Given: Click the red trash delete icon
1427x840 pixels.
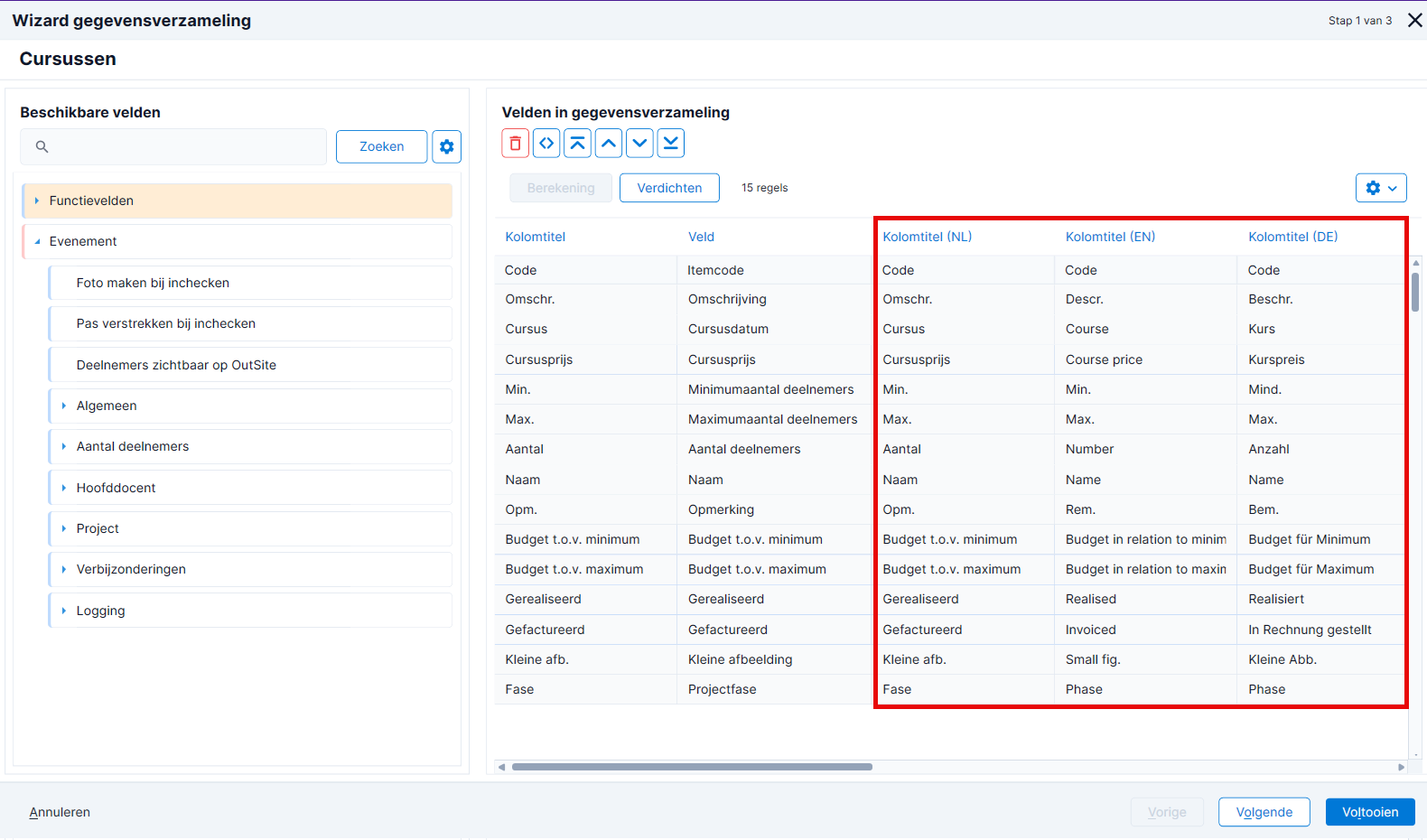Looking at the screenshot, I should click(x=515, y=144).
